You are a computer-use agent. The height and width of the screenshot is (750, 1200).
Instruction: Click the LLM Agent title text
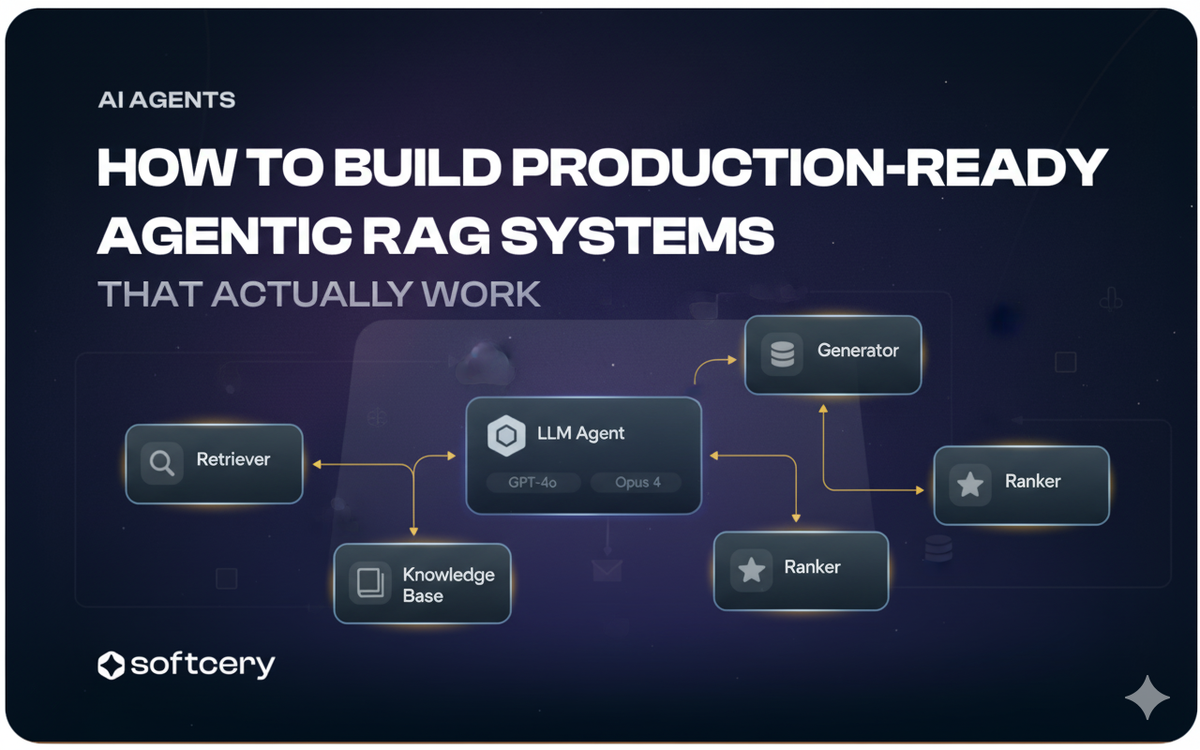coord(579,433)
